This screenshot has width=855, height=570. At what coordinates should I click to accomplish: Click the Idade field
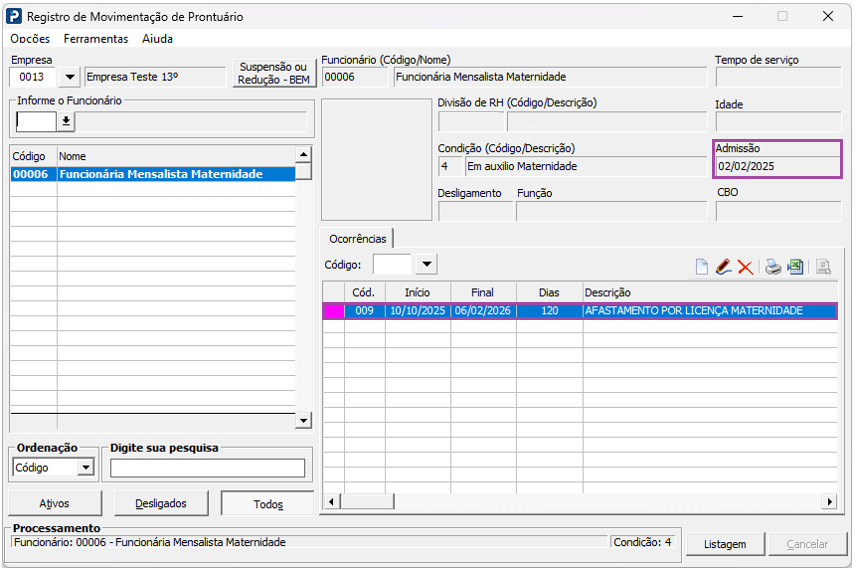click(x=778, y=121)
